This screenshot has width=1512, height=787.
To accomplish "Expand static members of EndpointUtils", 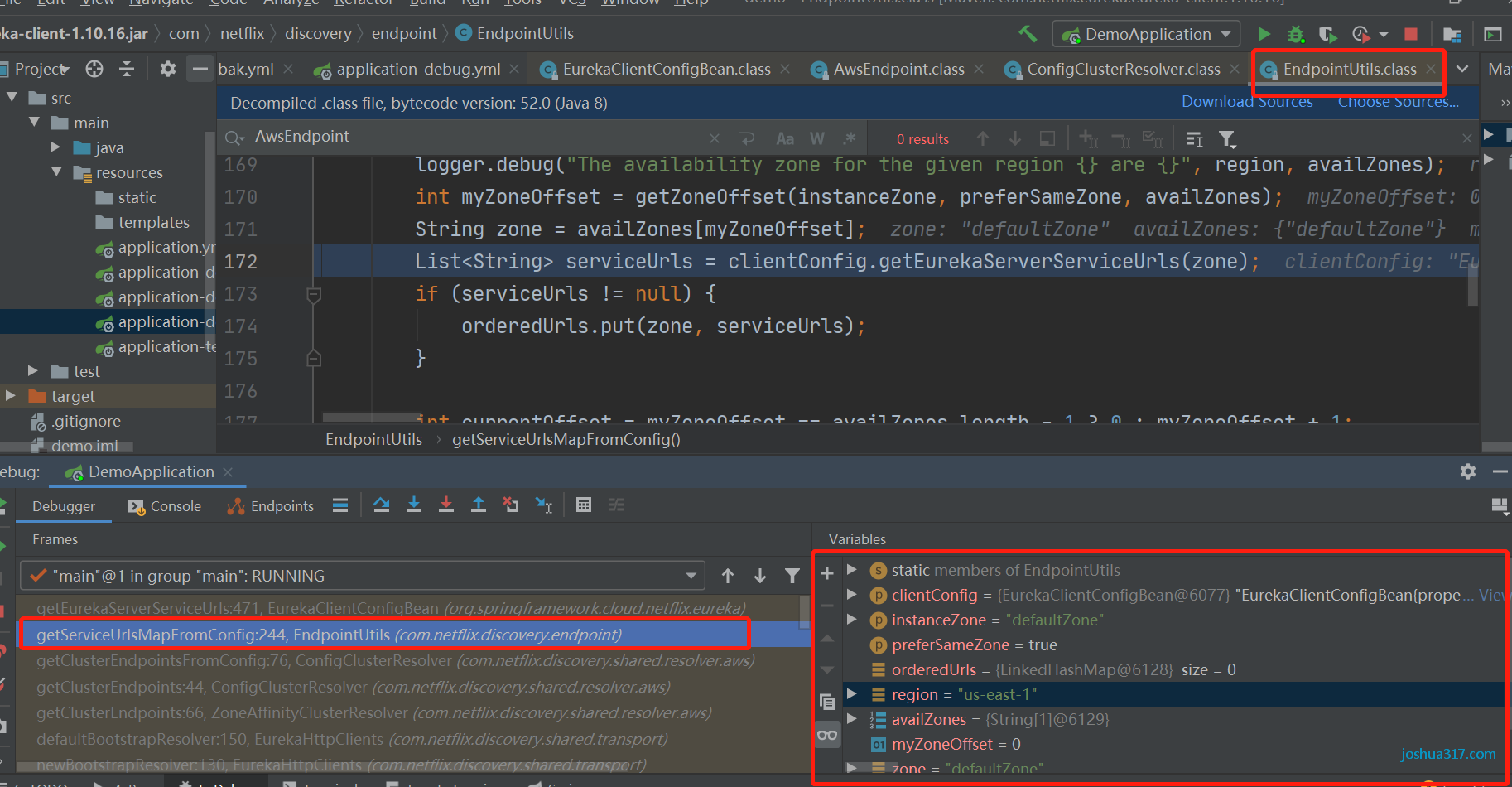I will [851, 570].
